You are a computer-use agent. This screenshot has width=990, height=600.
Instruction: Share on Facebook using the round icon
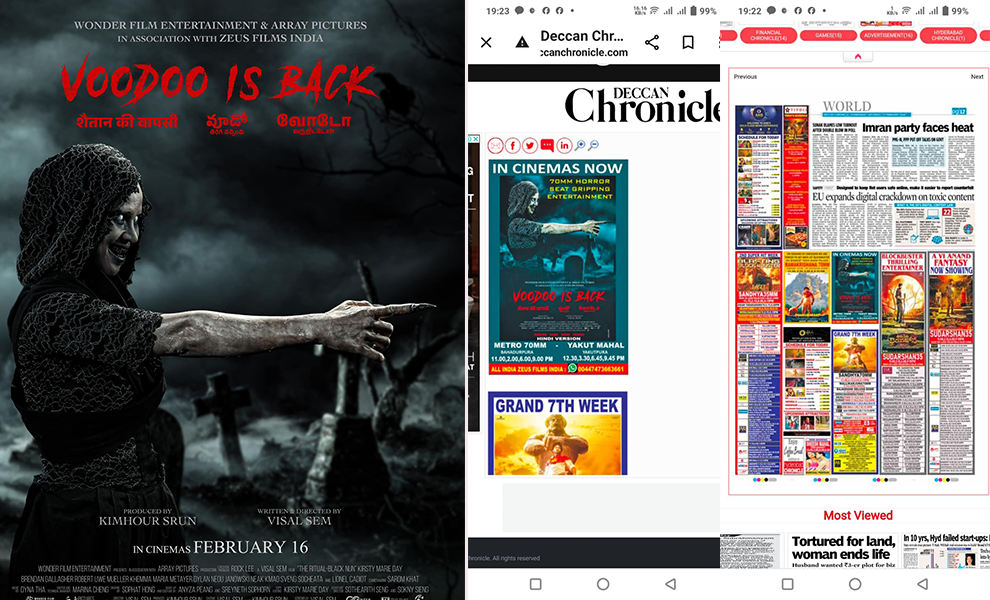512,146
